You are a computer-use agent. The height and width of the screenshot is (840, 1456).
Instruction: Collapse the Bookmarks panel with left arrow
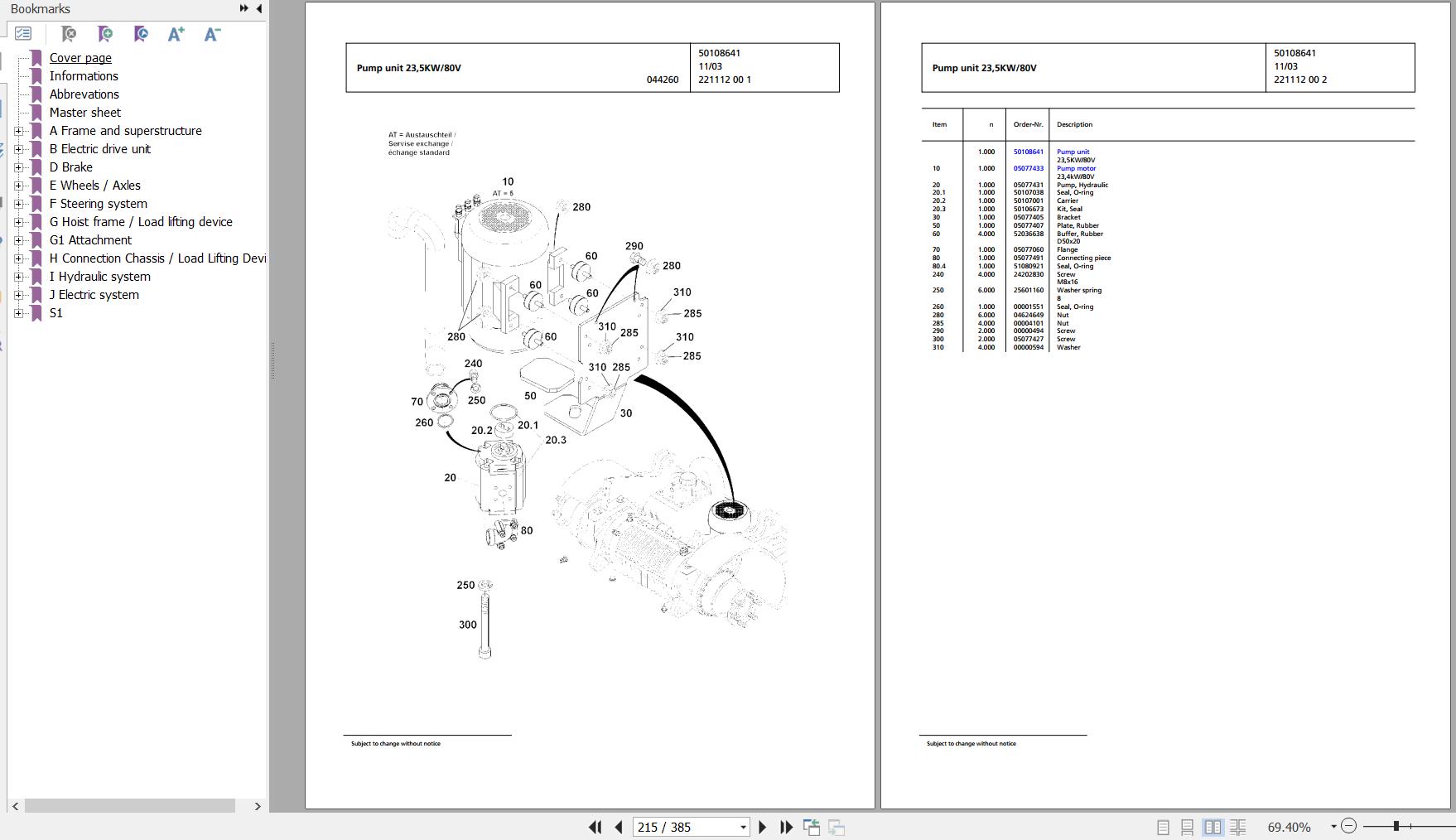(259, 8)
